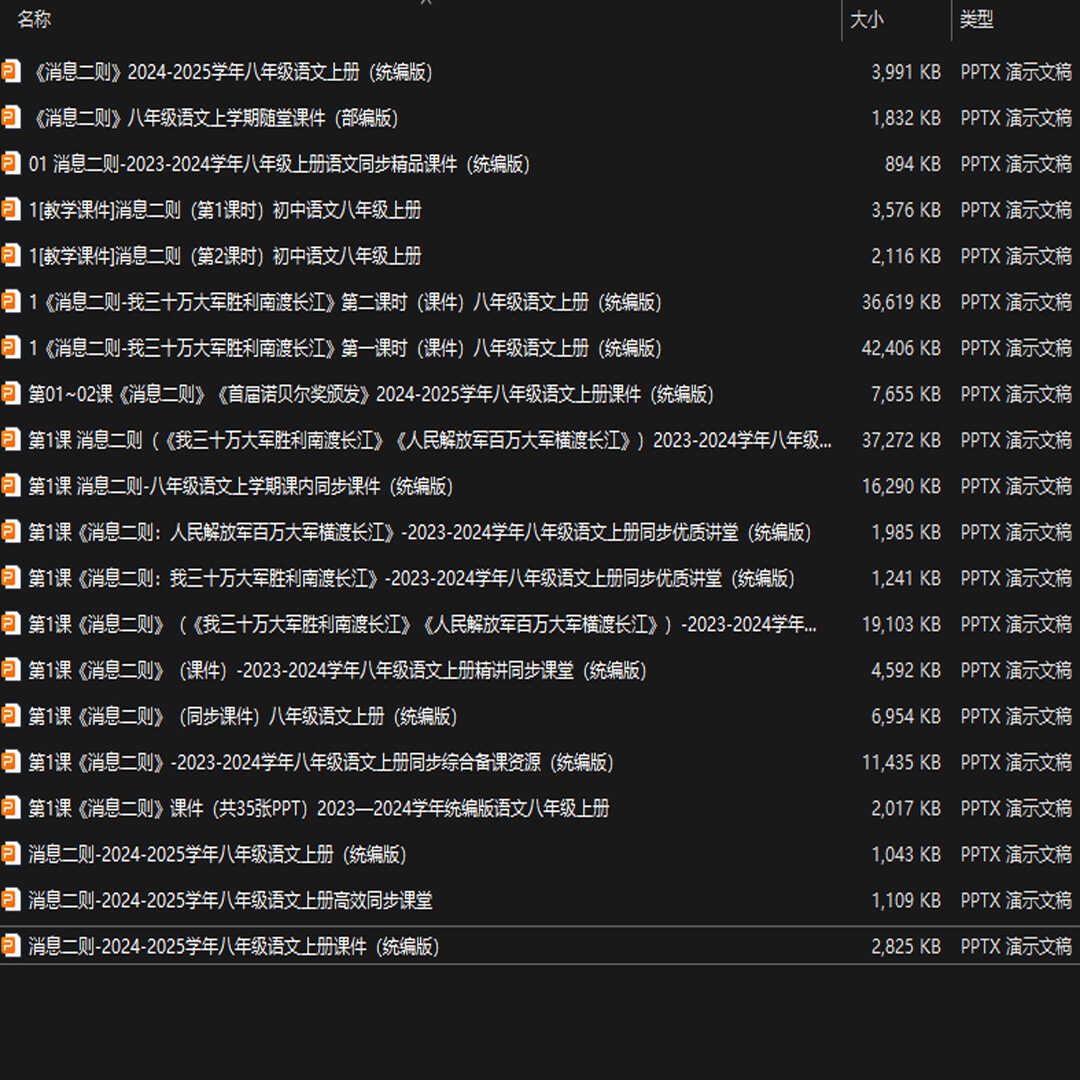Click the size value 7,655 KB
The image size is (1080, 1080).
[906, 394]
